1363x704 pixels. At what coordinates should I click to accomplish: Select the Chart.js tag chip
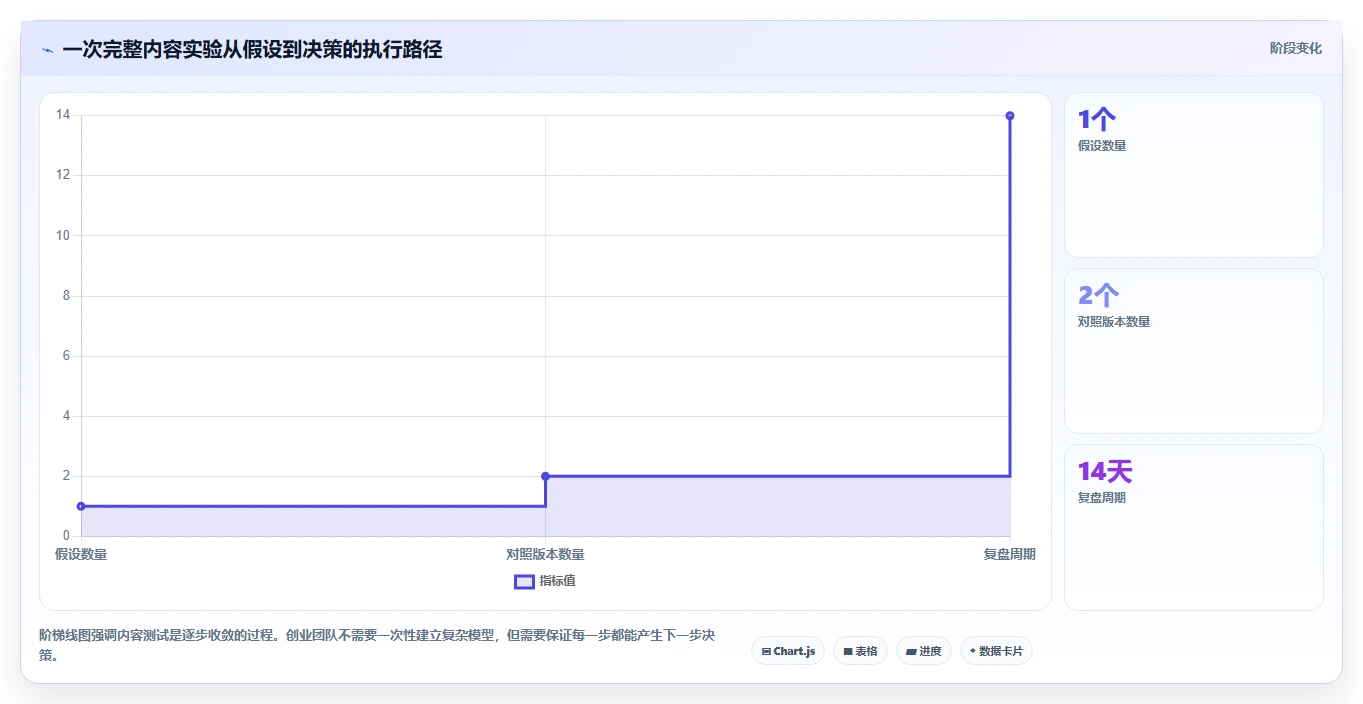[788, 651]
